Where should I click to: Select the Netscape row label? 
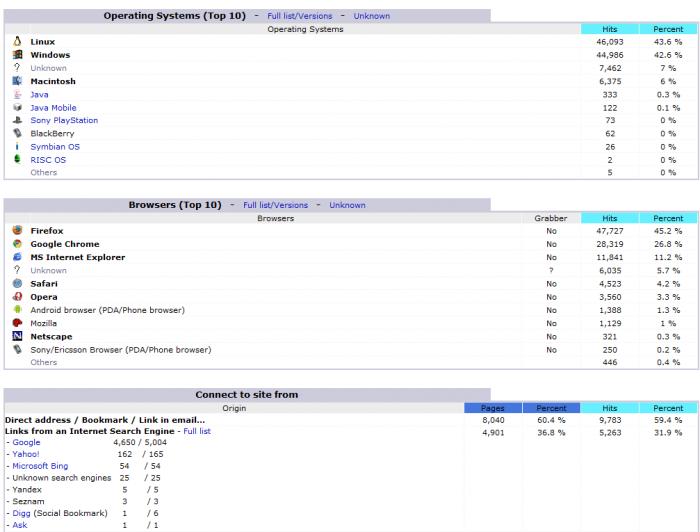(x=51, y=337)
